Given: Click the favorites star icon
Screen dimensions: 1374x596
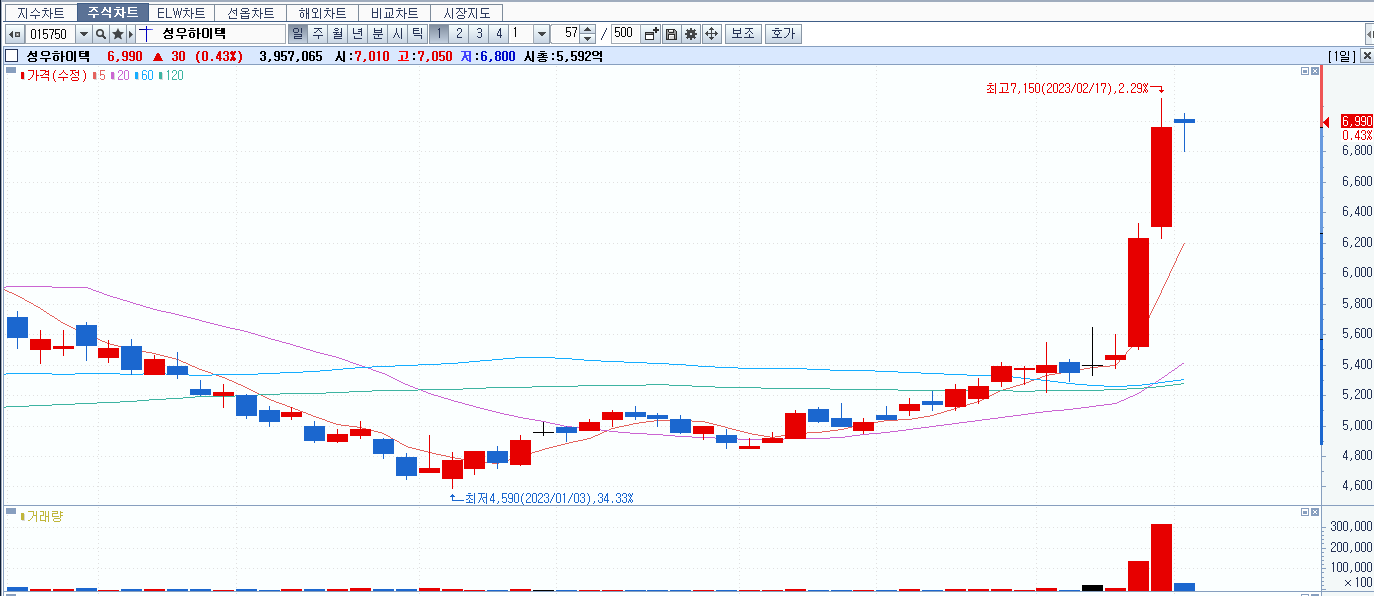Looking at the screenshot, I should (x=118, y=34).
